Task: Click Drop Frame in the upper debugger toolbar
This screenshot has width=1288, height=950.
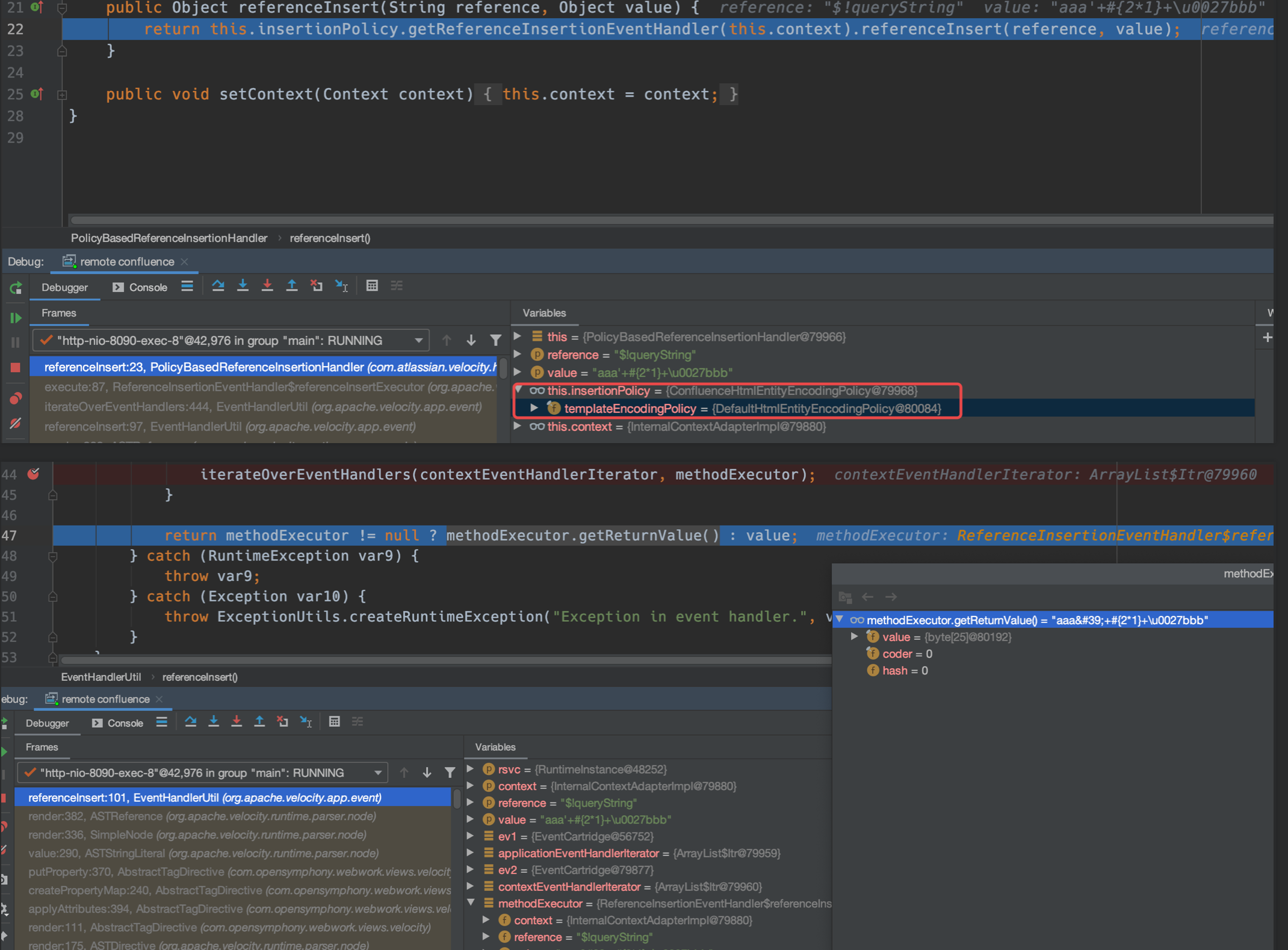Action: click(x=317, y=286)
